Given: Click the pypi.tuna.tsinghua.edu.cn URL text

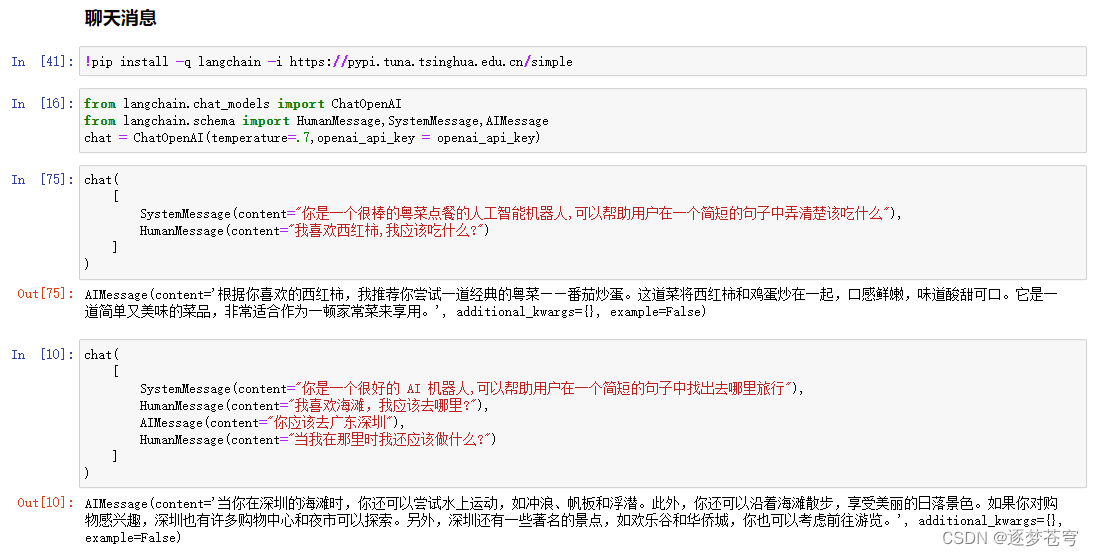Looking at the screenshot, I should [431, 62].
